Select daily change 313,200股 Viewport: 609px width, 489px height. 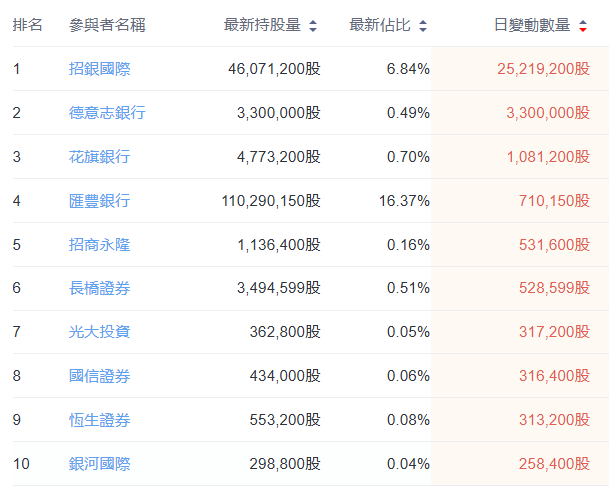click(555, 420)
